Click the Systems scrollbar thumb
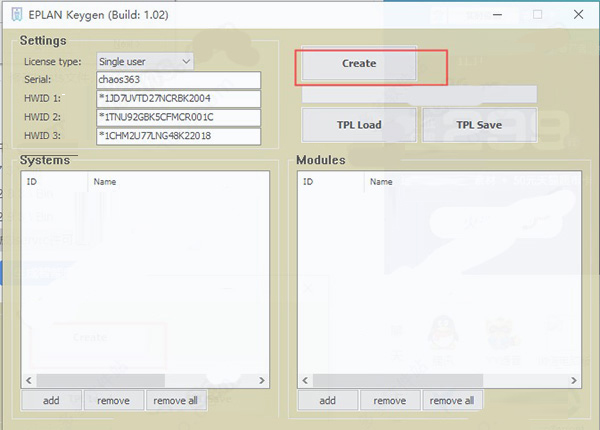This screenshot has height=430, width=600. pos(101,381)
